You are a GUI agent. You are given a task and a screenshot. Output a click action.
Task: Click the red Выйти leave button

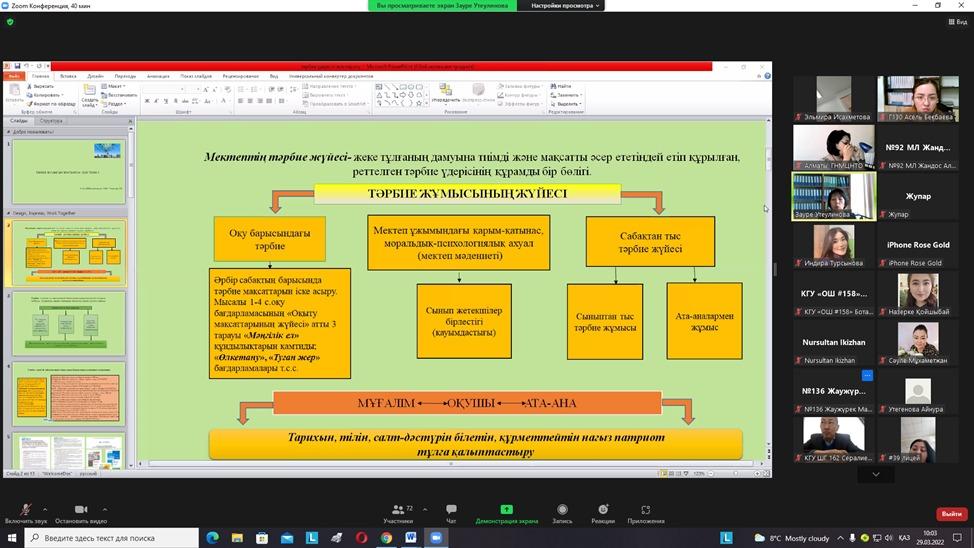950,514
